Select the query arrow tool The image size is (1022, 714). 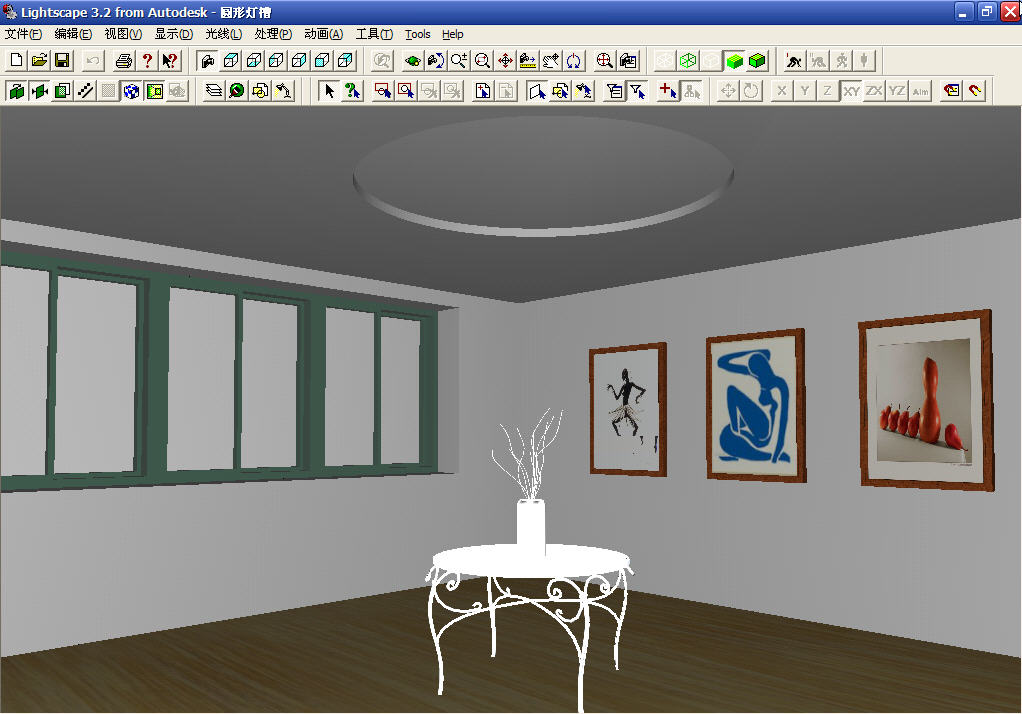tap(352, 90)
